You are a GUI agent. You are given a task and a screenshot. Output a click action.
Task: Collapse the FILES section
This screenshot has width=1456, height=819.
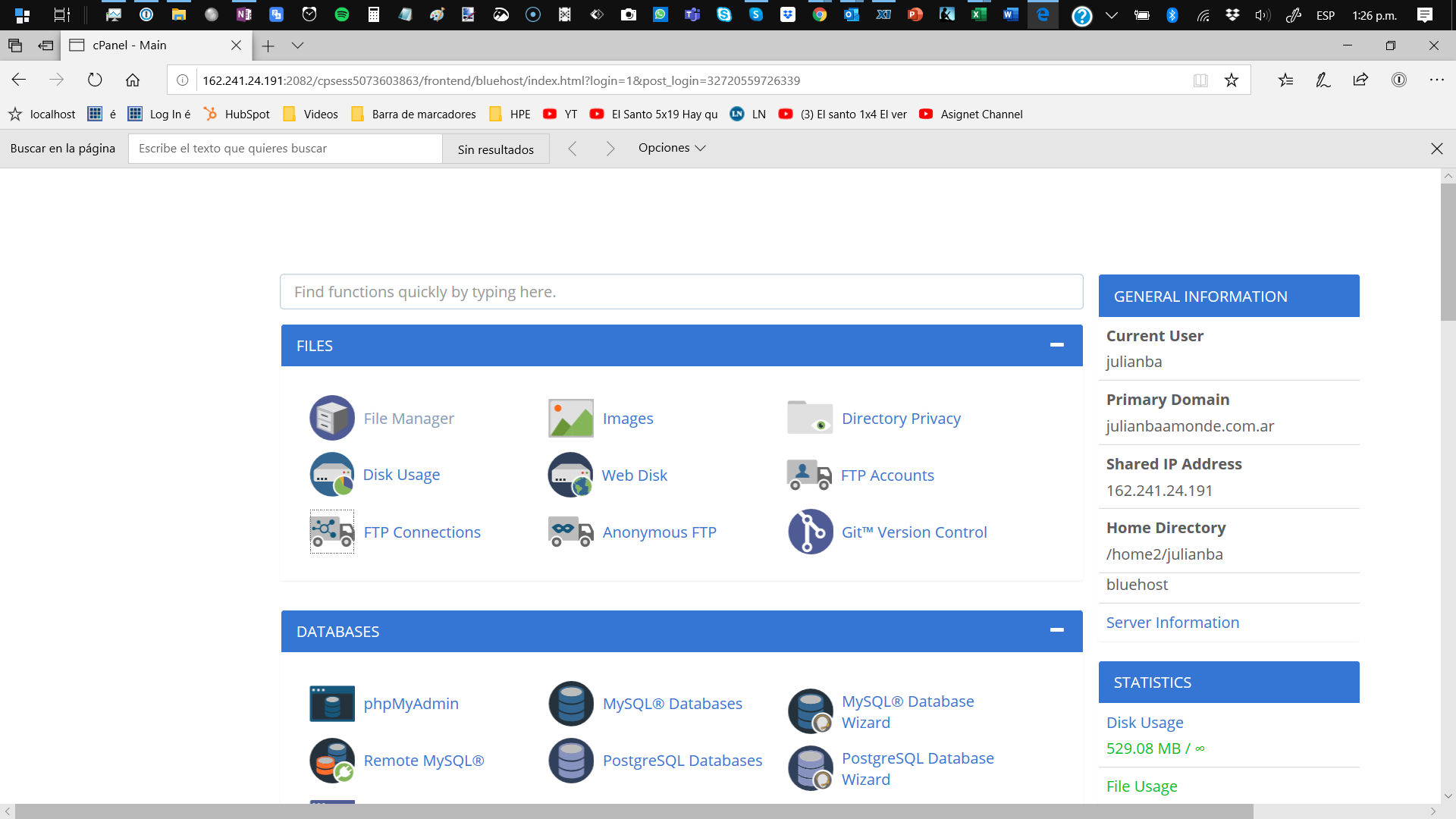[1056, 345]
